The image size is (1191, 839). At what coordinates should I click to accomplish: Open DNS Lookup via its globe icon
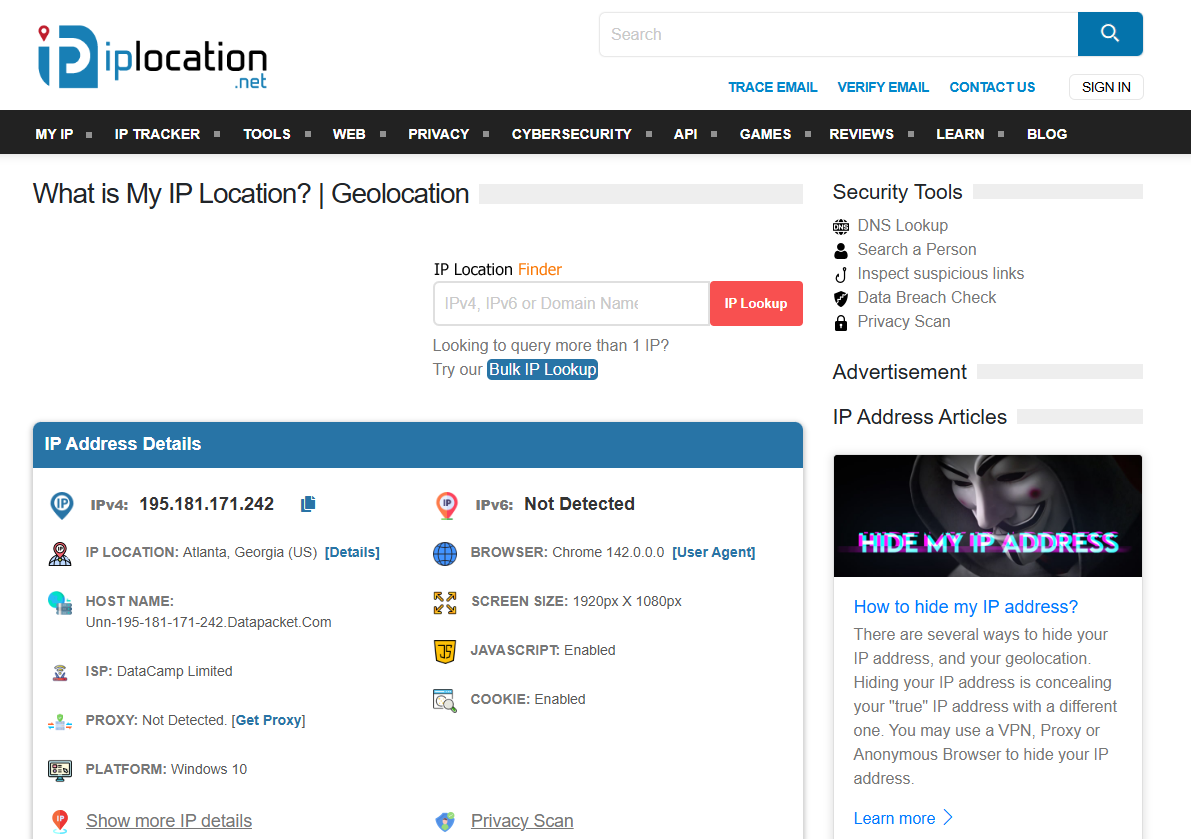click(x=841, y=225)
